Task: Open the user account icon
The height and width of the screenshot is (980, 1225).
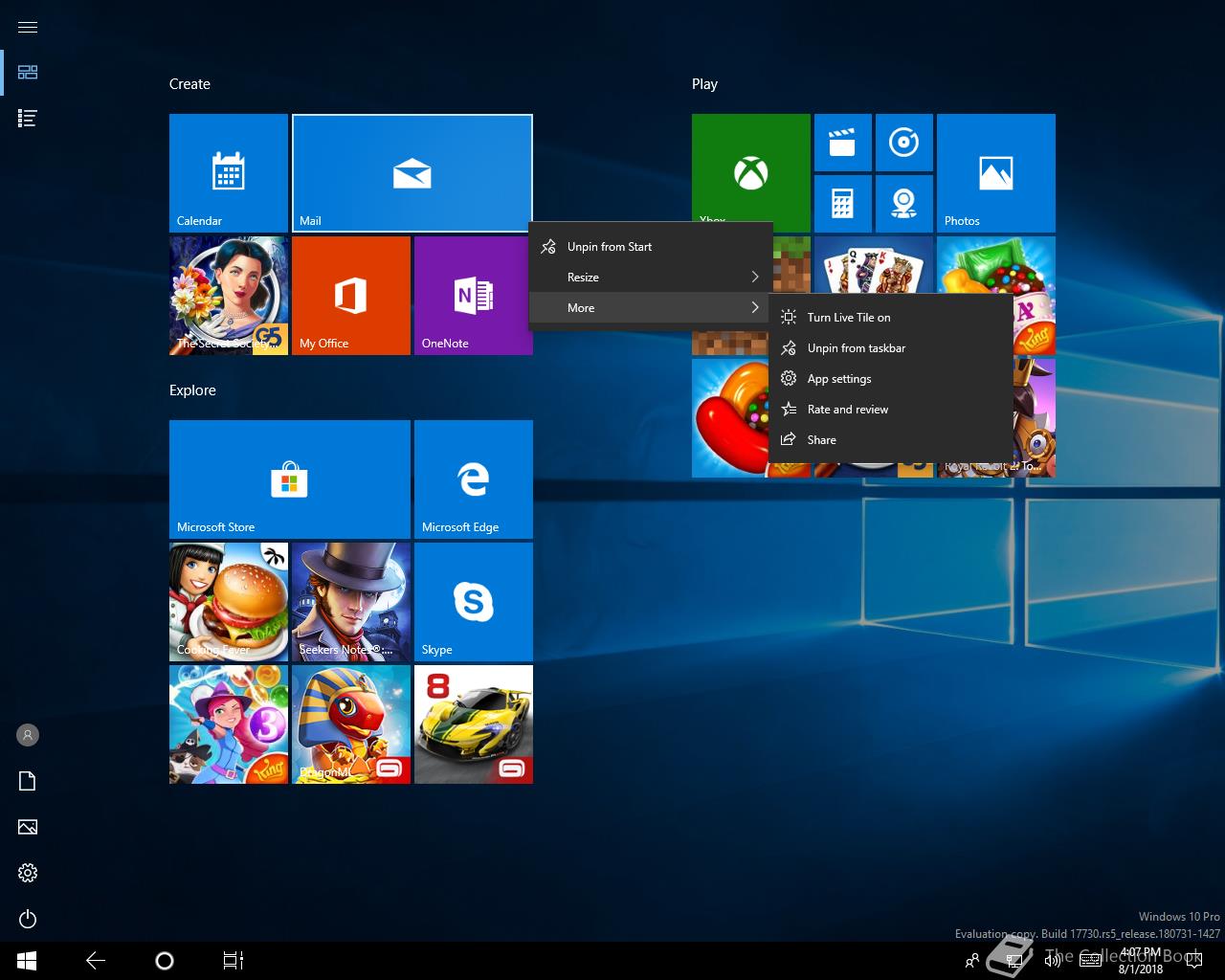Action: [28, 735]
